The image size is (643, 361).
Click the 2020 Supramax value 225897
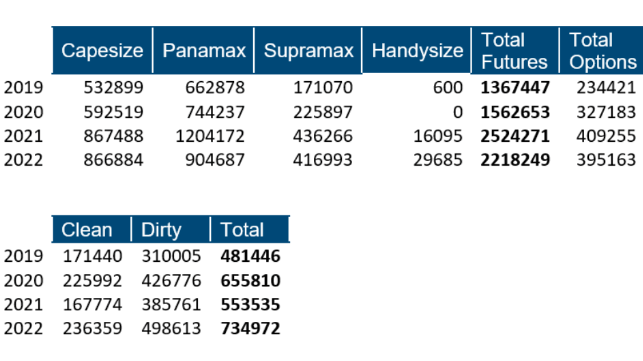point(323,112)
